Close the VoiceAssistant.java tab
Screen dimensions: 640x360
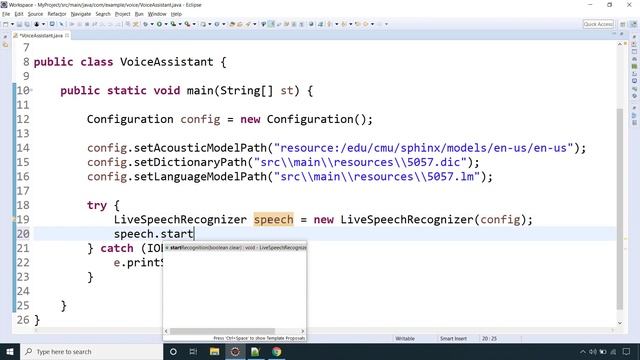tap(67, 36)
